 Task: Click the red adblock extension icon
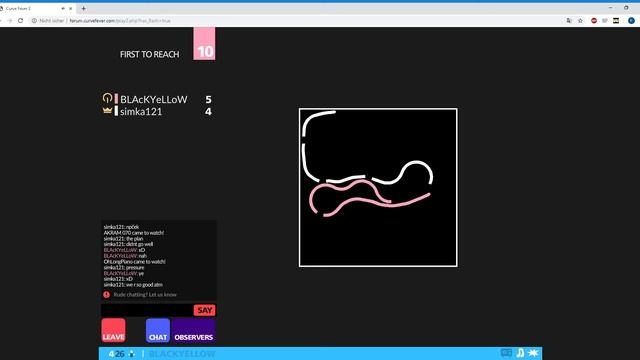594,20
